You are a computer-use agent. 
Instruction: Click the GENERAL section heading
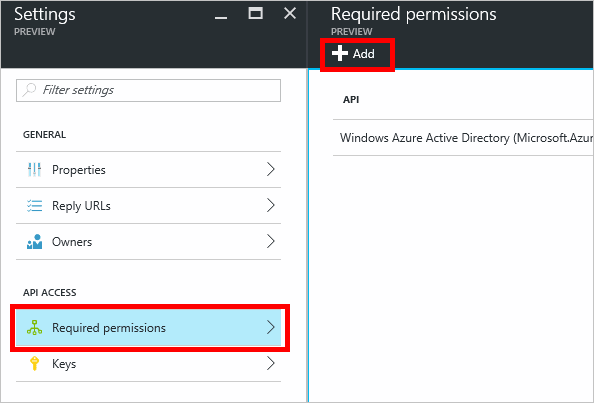(44, 134)
